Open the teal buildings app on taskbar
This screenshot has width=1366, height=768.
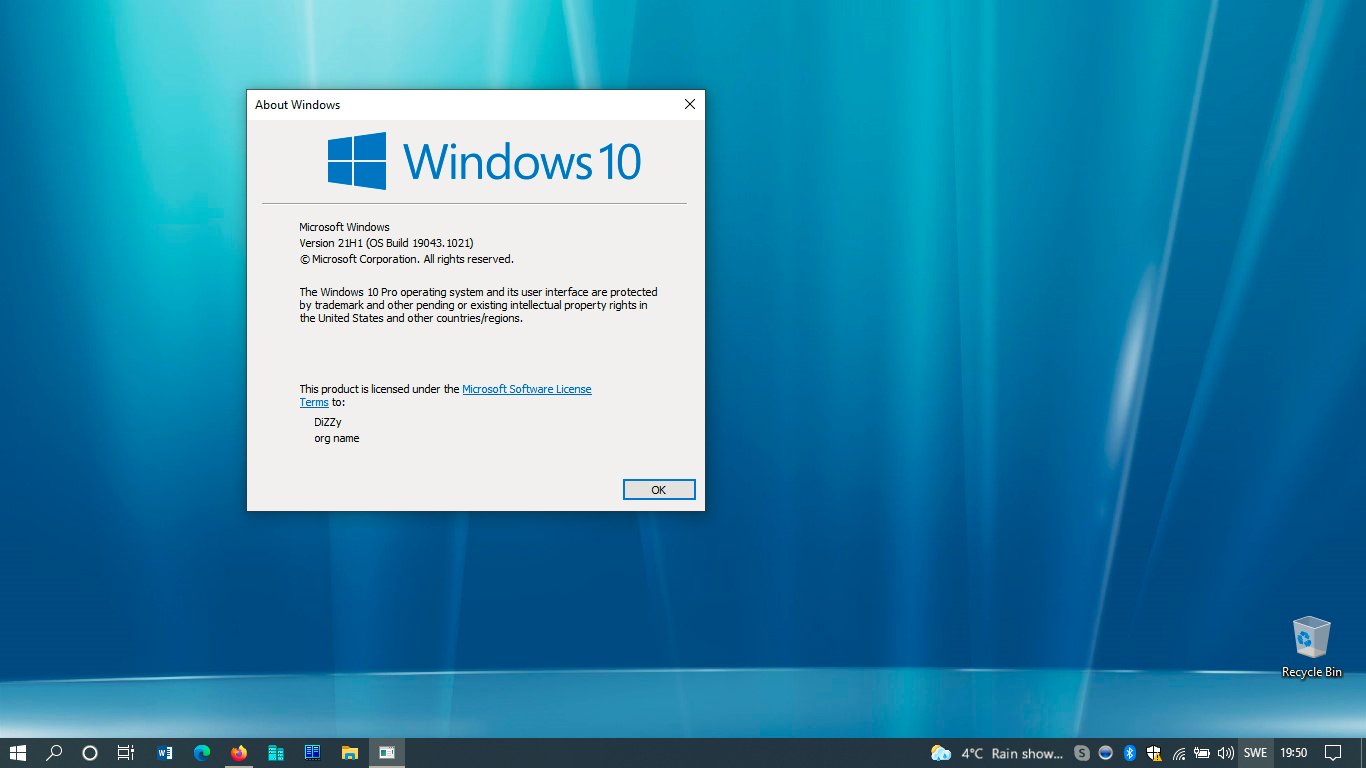276,753
